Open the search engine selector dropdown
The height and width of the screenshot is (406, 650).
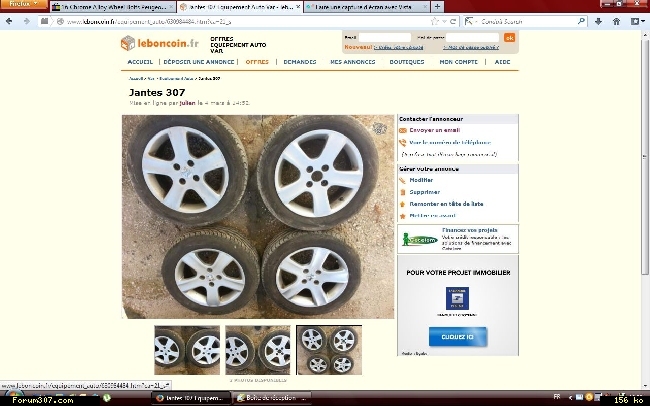470,21
